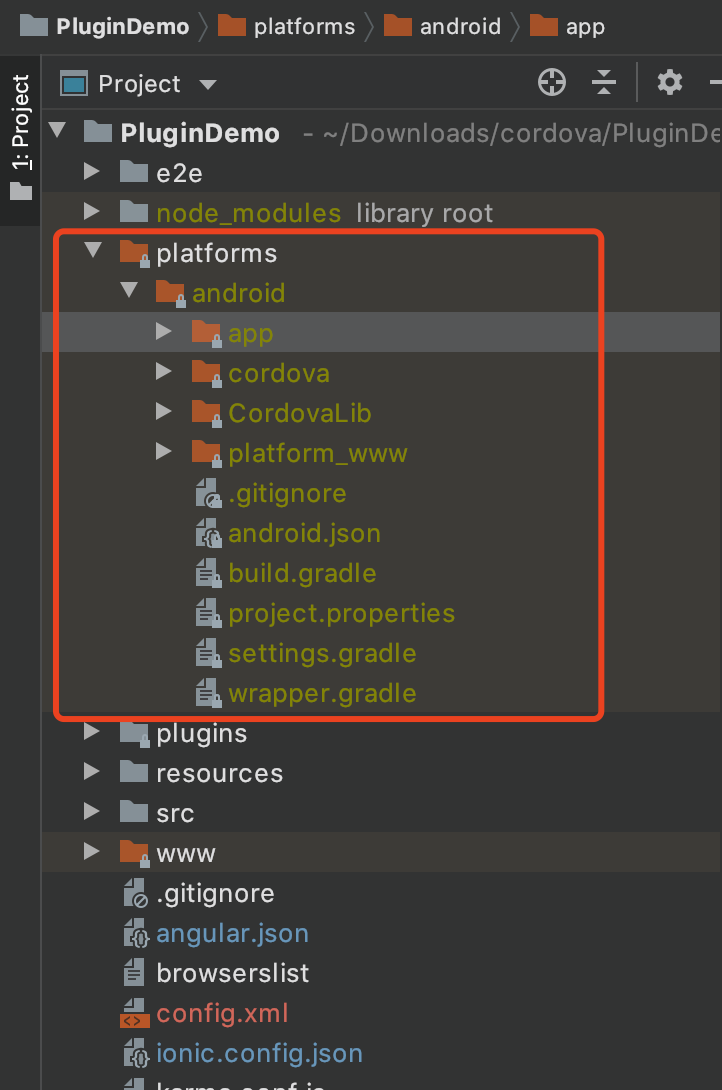
Task: Expand the plugins folder arrow
Action: pos(92,733)
